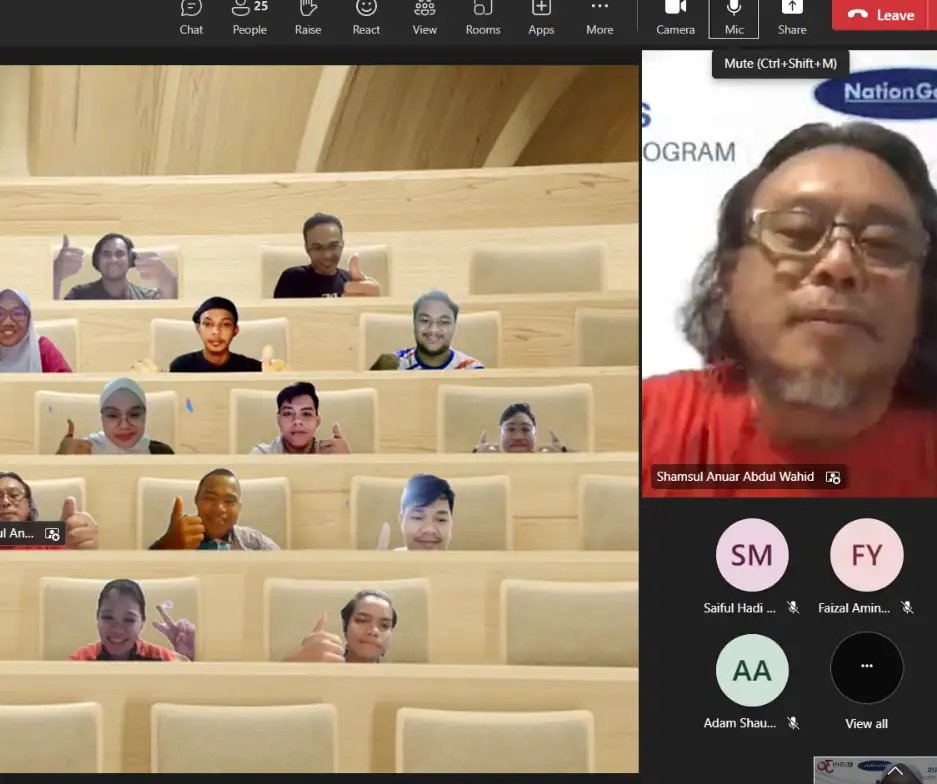Click icon next to truncated 'An...' name label

click(x=52, y=534)
